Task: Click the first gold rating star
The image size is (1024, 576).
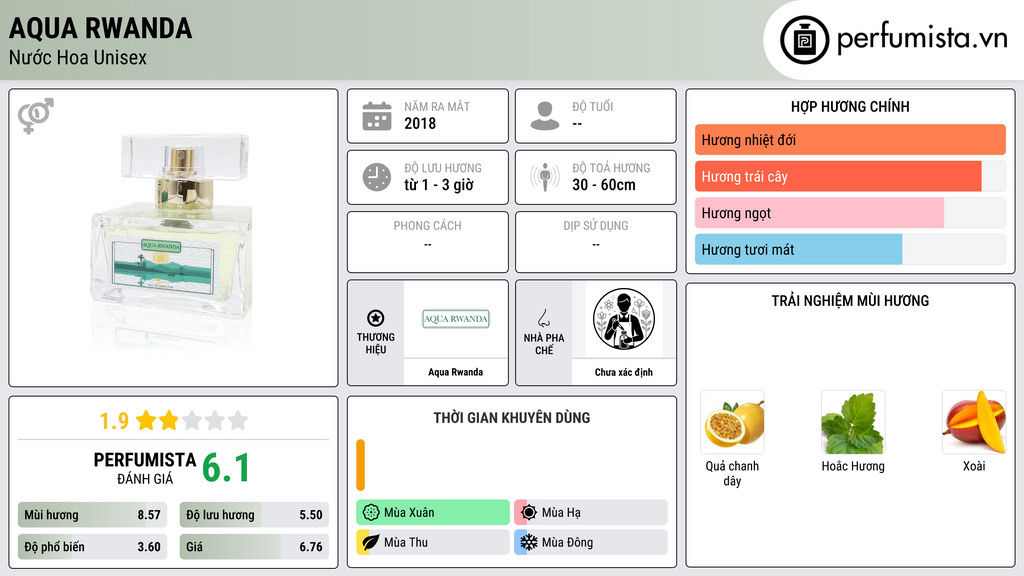Action: pyautogui.click(x=146, y=420)
